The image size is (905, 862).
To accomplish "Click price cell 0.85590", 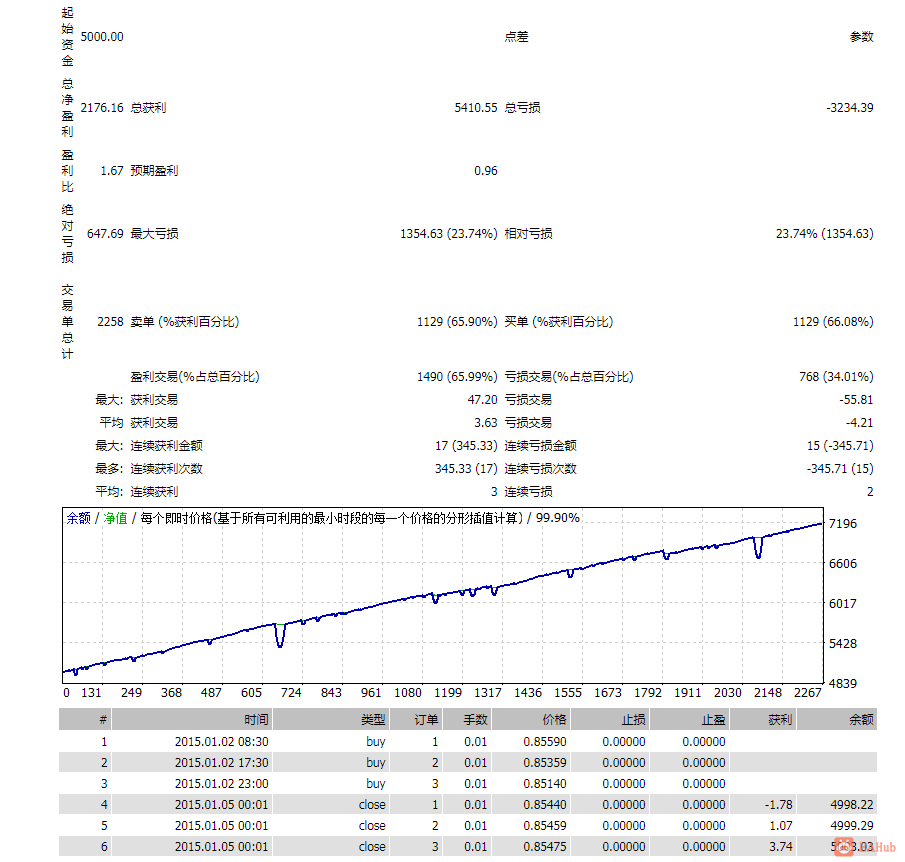I will click(x=545, y=742).
